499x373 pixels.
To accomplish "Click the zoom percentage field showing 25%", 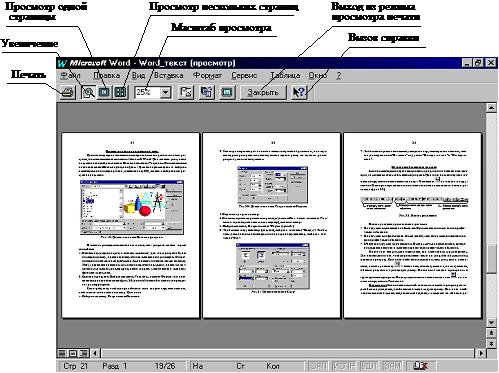I will 148,92.
